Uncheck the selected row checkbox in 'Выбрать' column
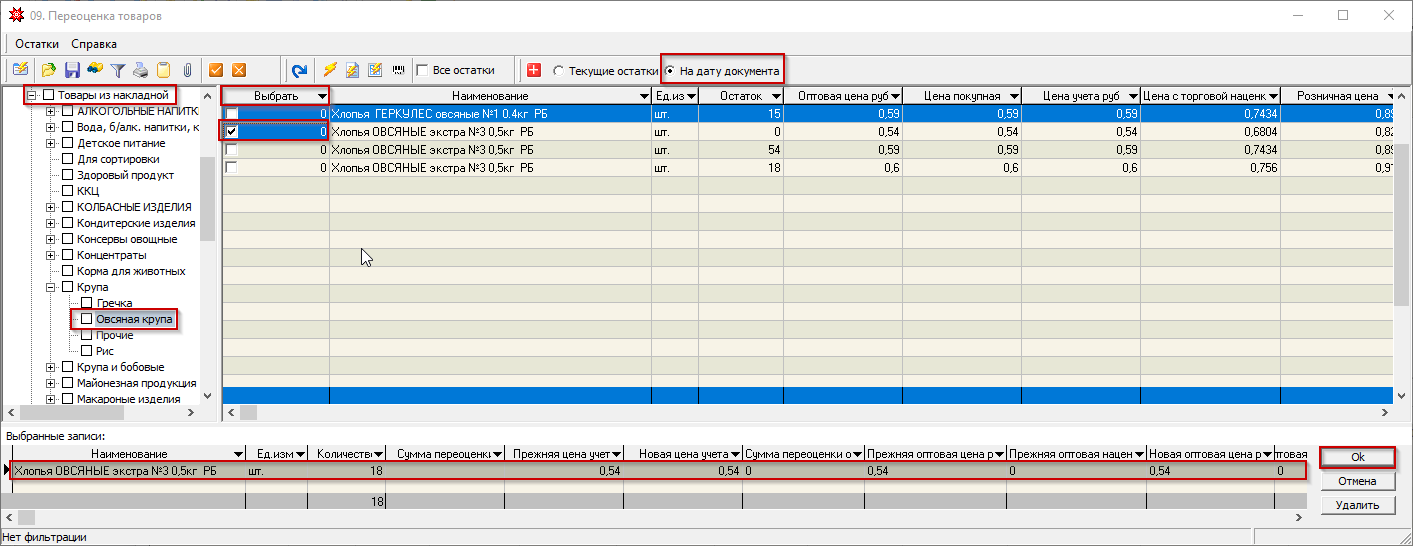Viewport: 1413px width, 546px height. pyautogui.click(x=232, y=132)
